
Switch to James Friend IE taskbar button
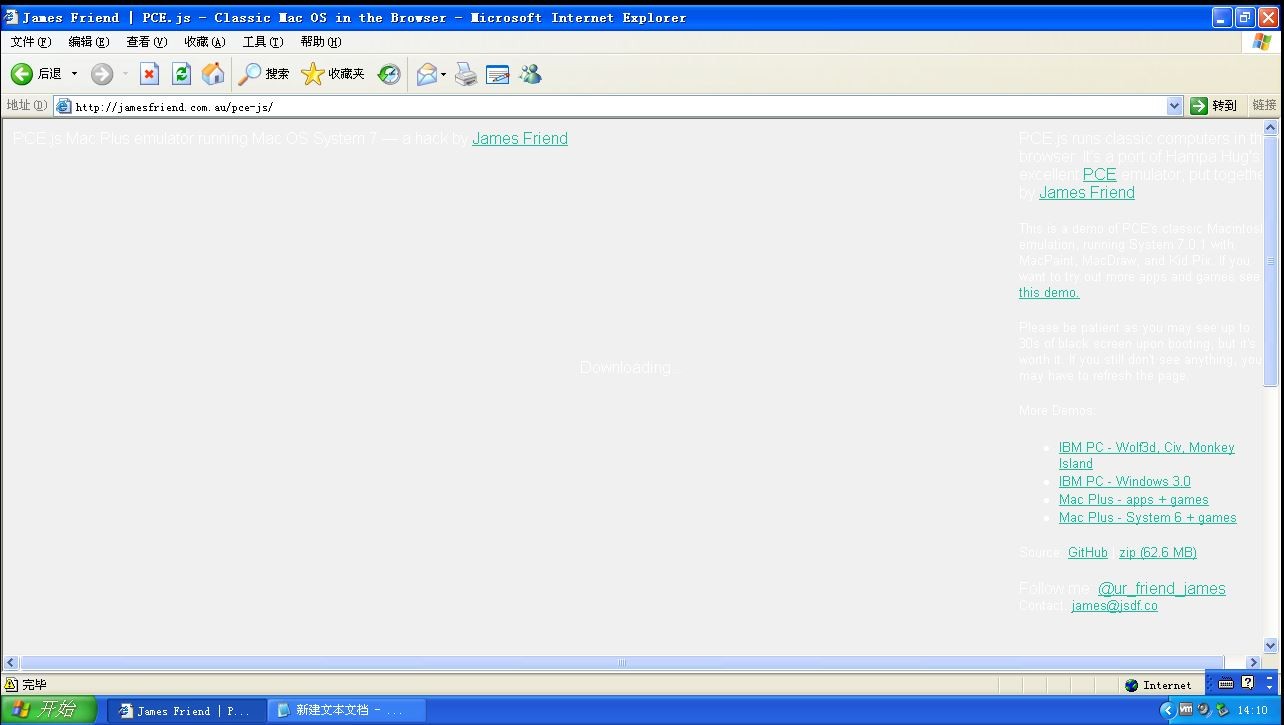pos(186,711)
